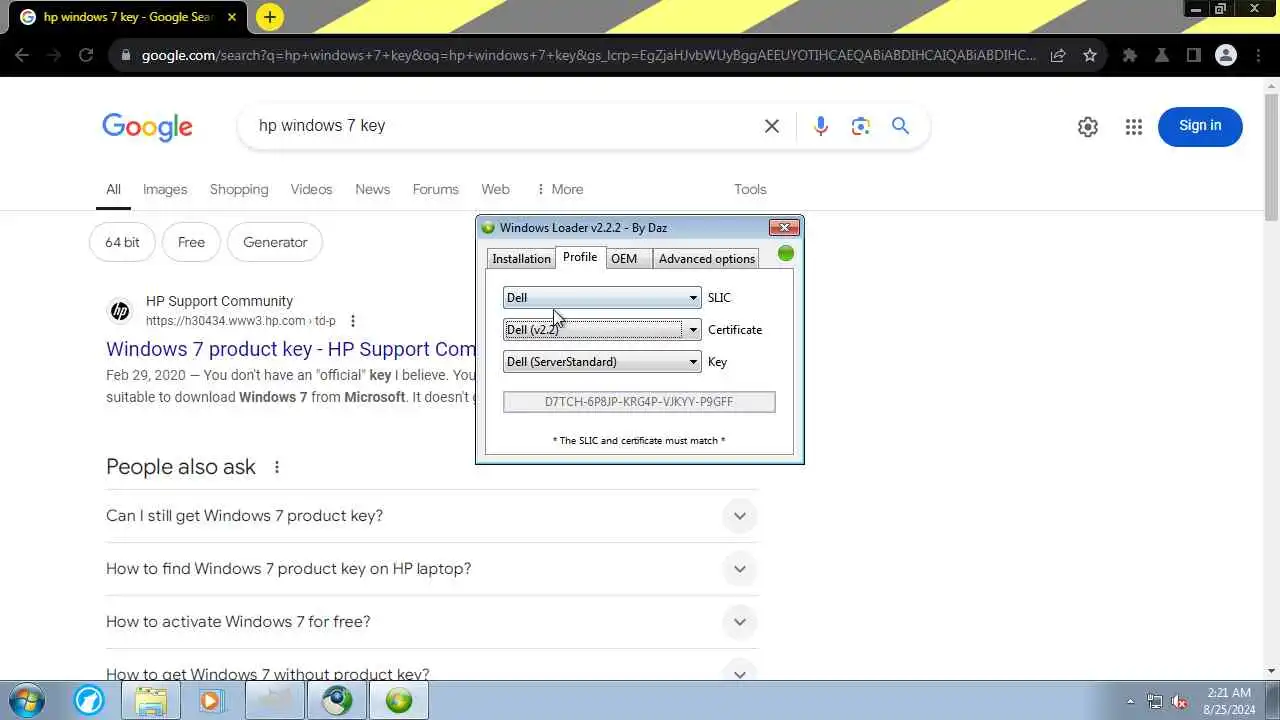The image size is (1280, 720).
Task: Switch to the Web search tab
Action: 495,189
